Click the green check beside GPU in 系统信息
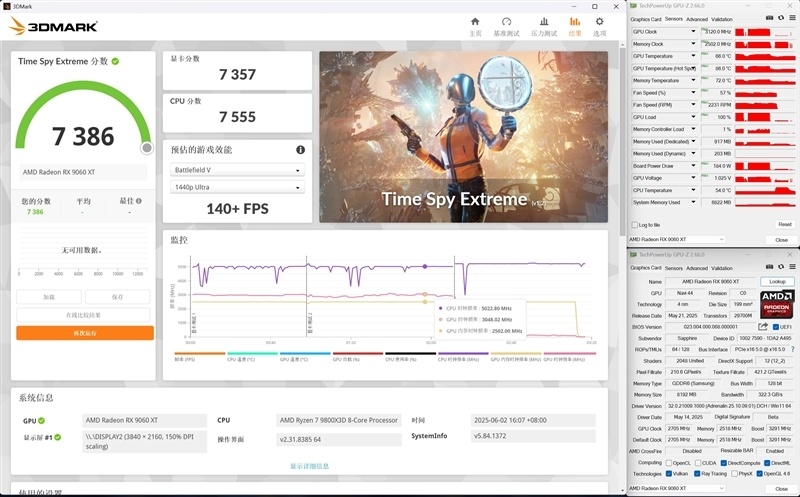Screen dimensions: 800x497 tap(41, 421)
